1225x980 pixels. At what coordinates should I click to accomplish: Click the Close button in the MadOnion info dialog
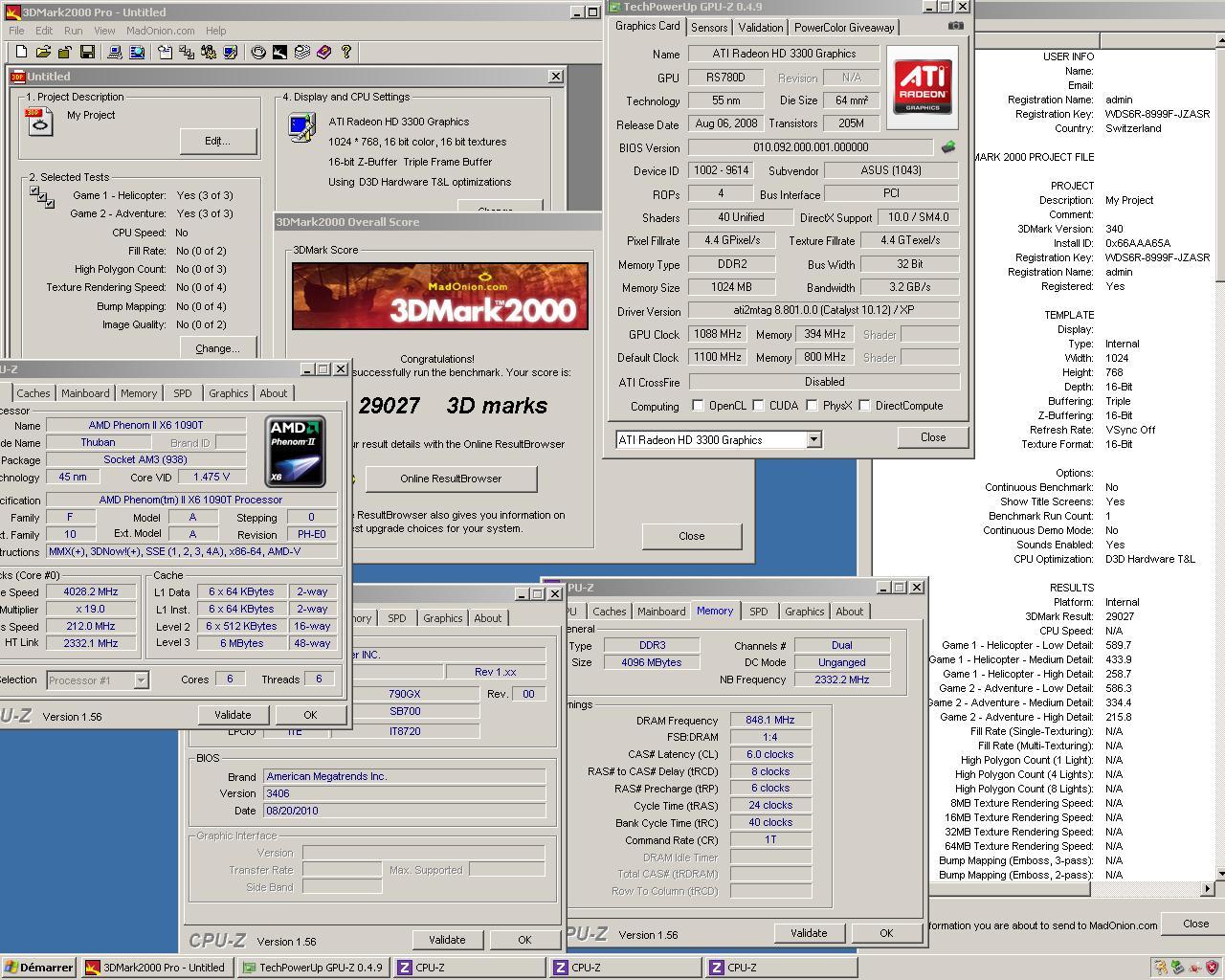tap(1195, 924)
